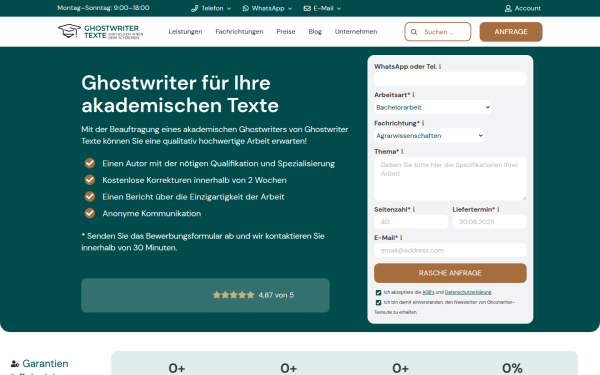This screenshot has width=600, height=375.
Task: Click info icon next to Thema
Action: (402, 152)
